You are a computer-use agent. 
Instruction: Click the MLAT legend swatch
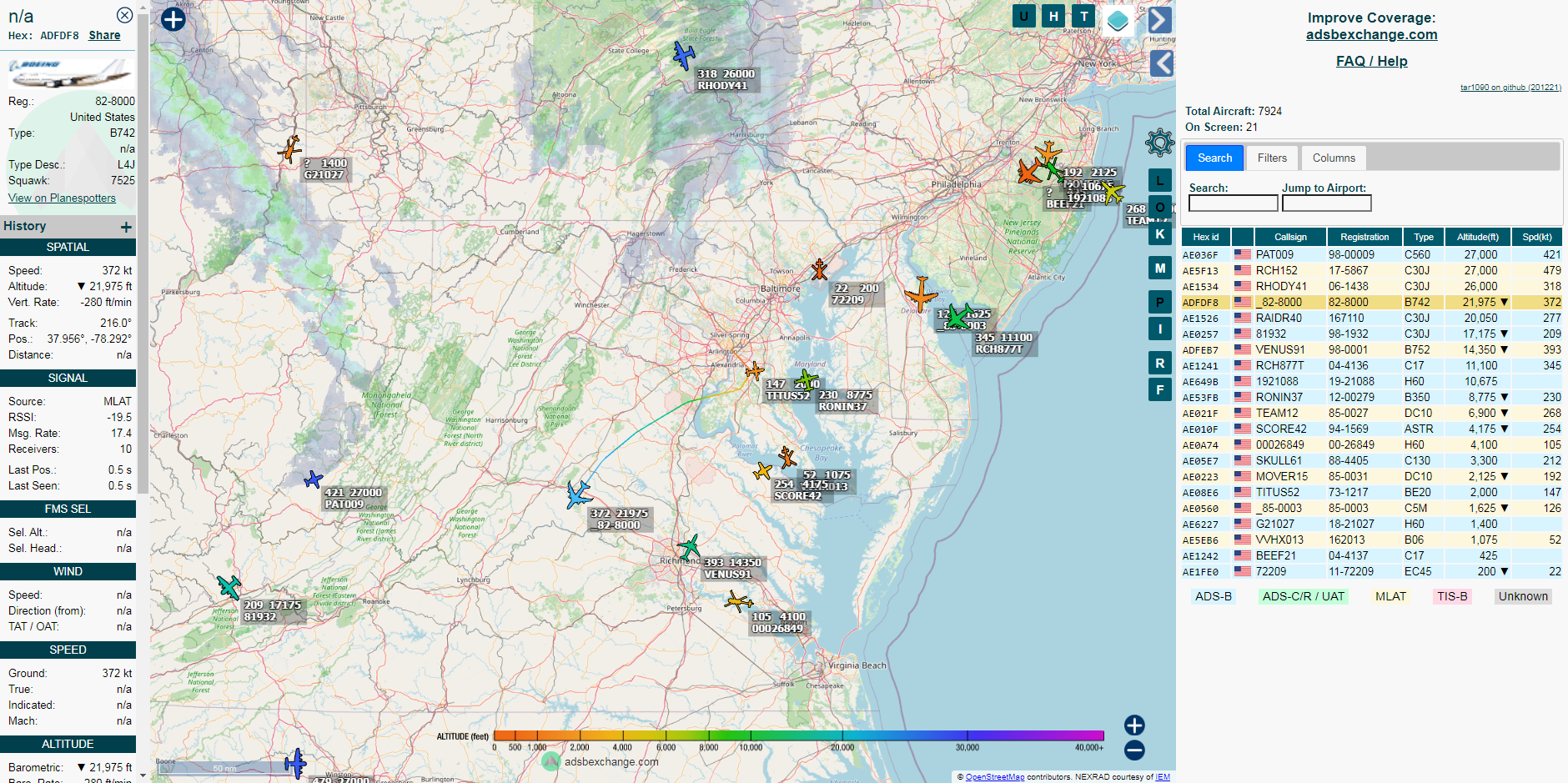1390,596
